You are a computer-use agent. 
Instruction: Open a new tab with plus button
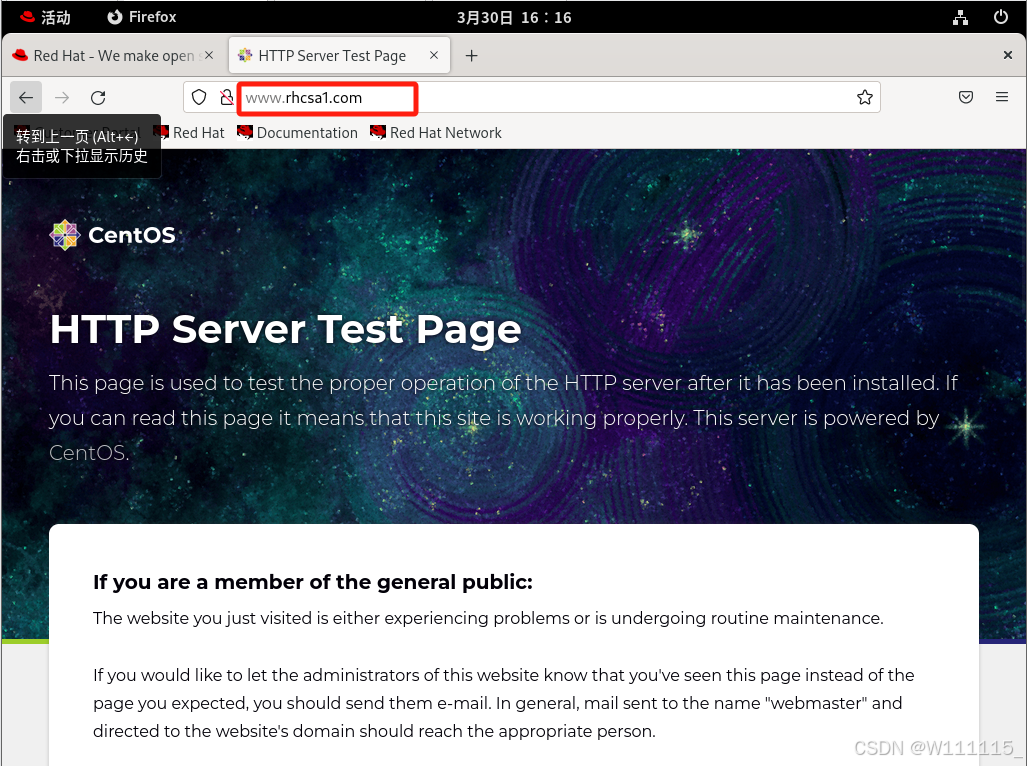[x=471, y=56]
